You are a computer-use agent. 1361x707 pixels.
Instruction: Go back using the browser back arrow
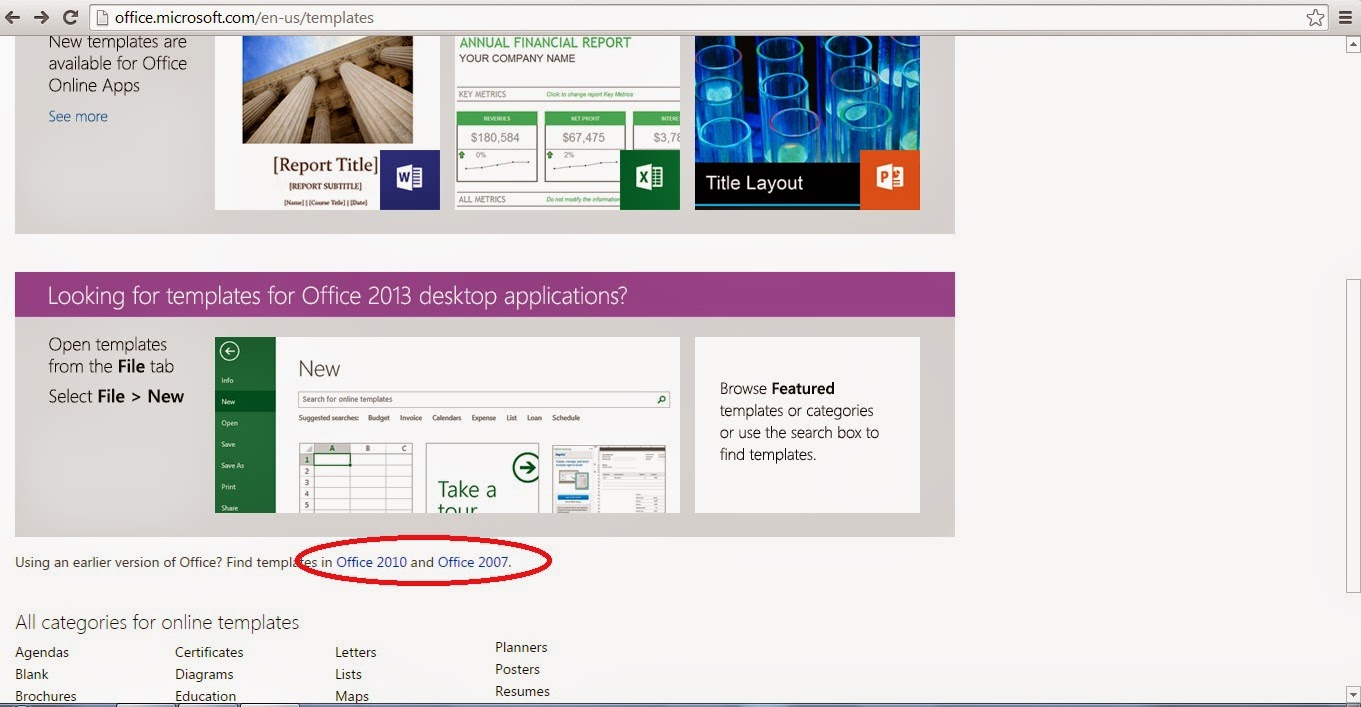point(13,17)
